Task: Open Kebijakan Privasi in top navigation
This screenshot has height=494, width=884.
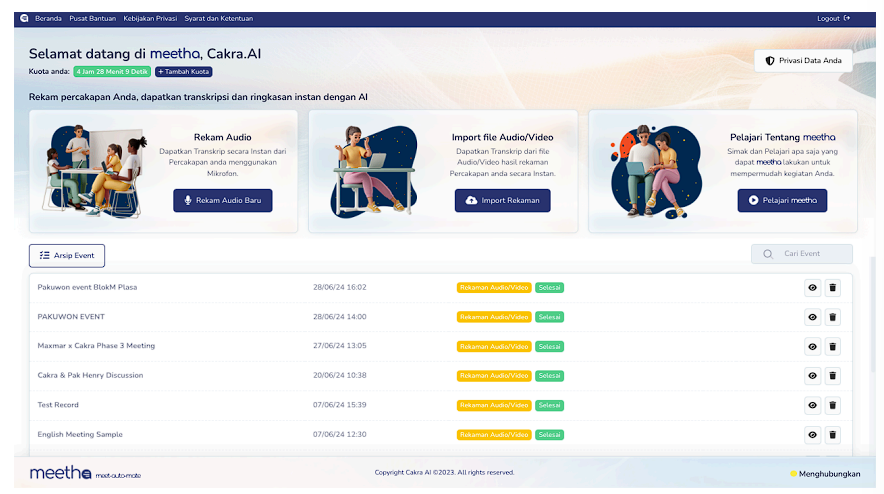Action: coord(150,19)
